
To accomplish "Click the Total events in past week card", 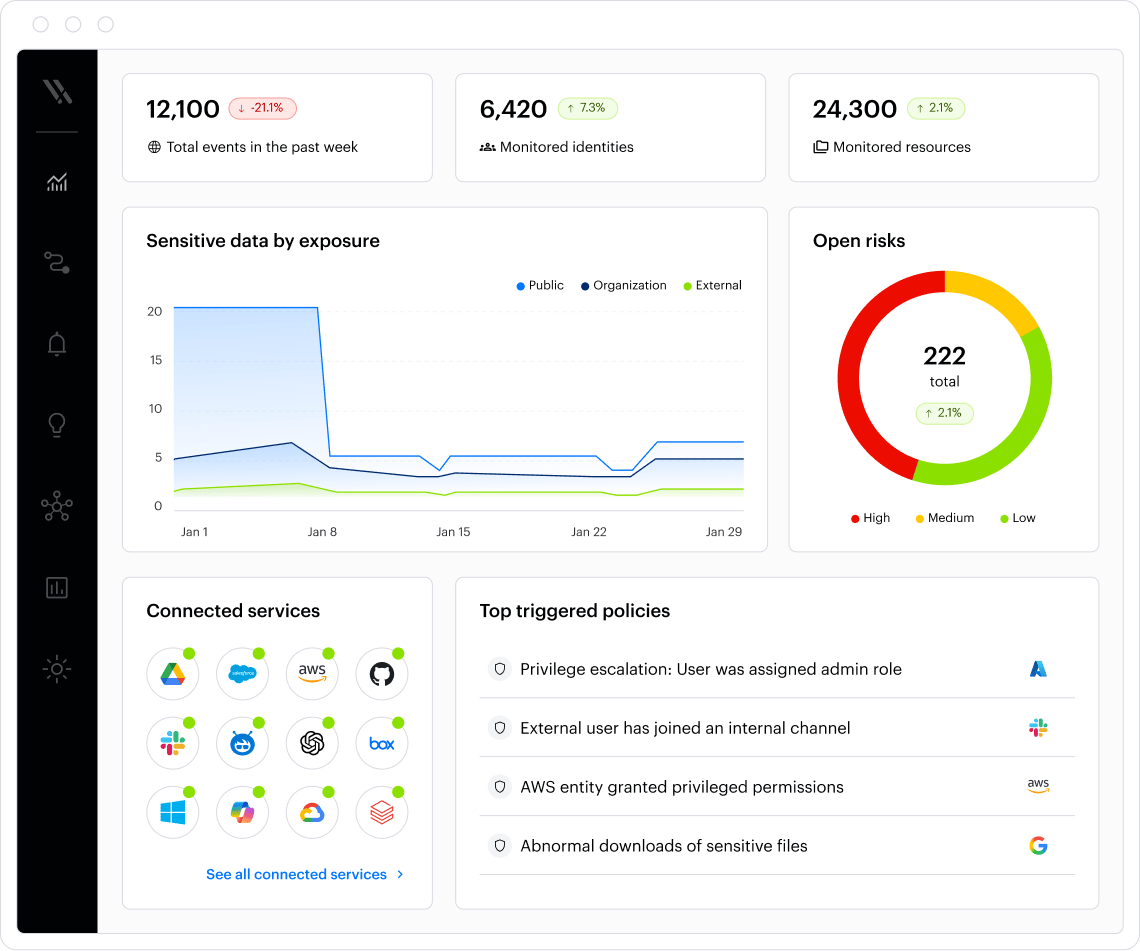I will pos(277,127).
